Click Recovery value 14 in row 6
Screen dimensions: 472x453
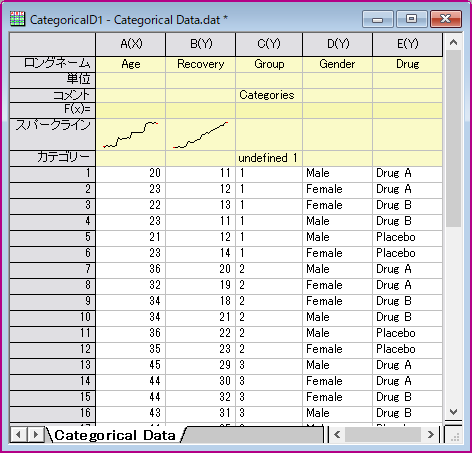coord(201,254)
